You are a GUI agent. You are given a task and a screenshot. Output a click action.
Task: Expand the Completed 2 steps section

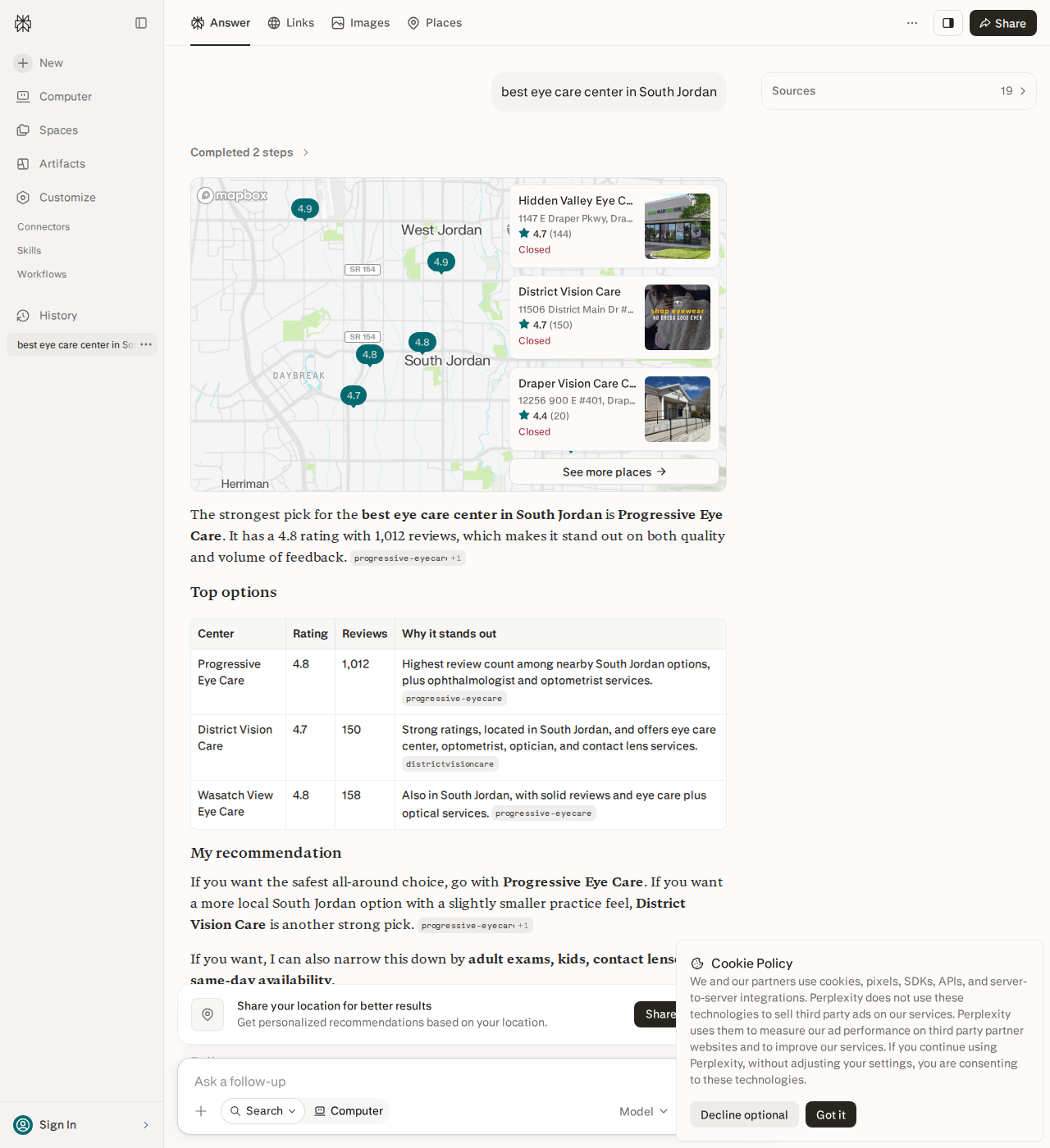(x=249, y=153)
